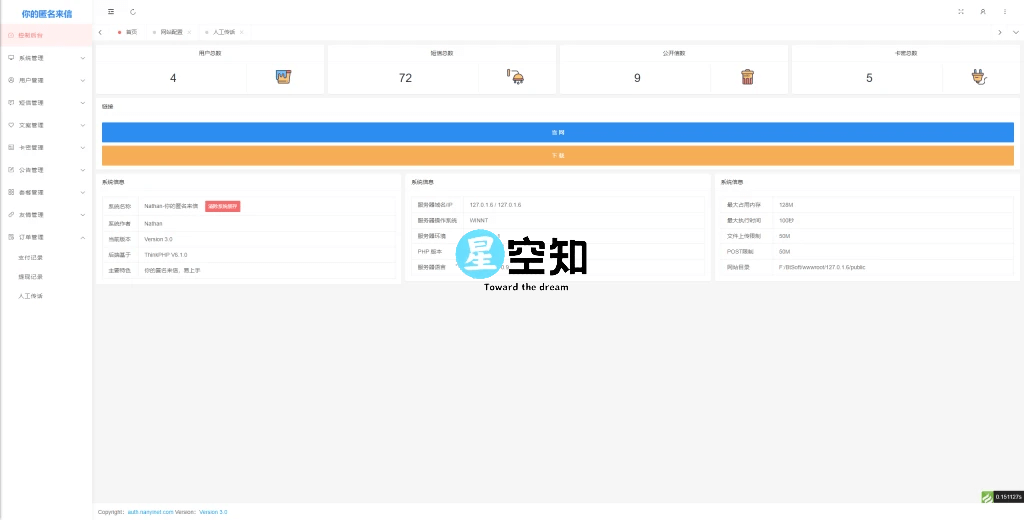Expand the 文案管理 sidebar menu chevron

(83, 125)
